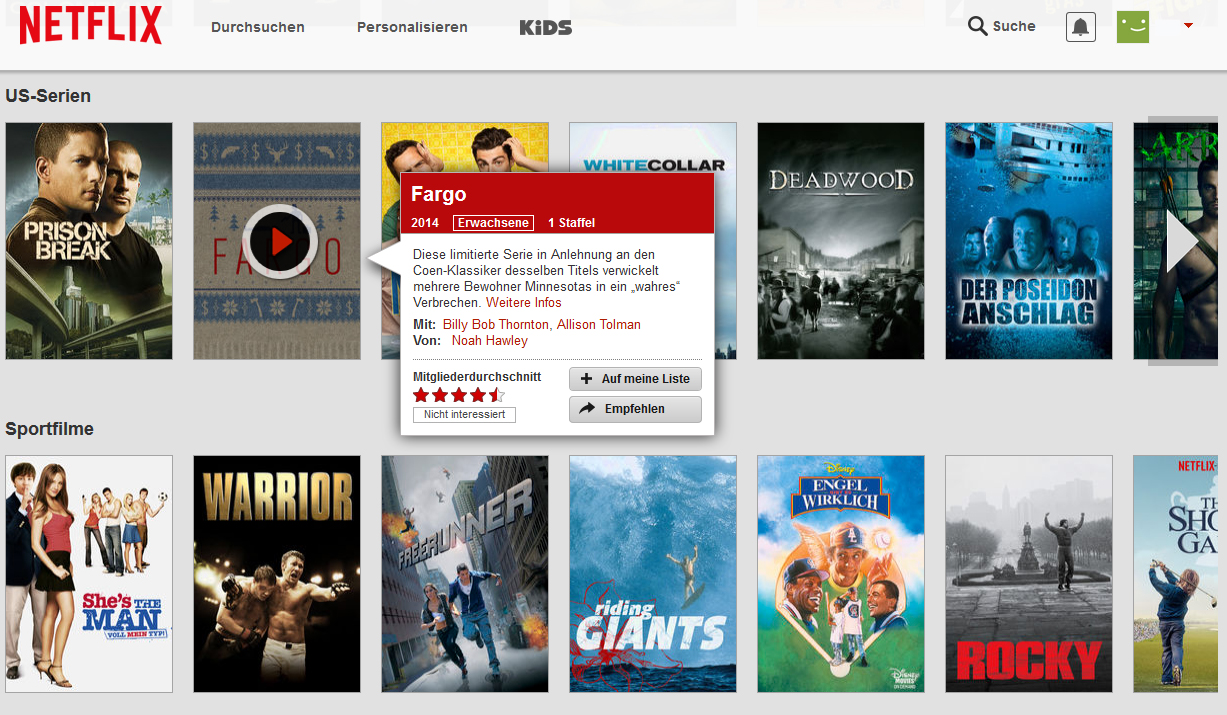
Task: Click the 2014 year in Fargo popup
Action: 425,223
